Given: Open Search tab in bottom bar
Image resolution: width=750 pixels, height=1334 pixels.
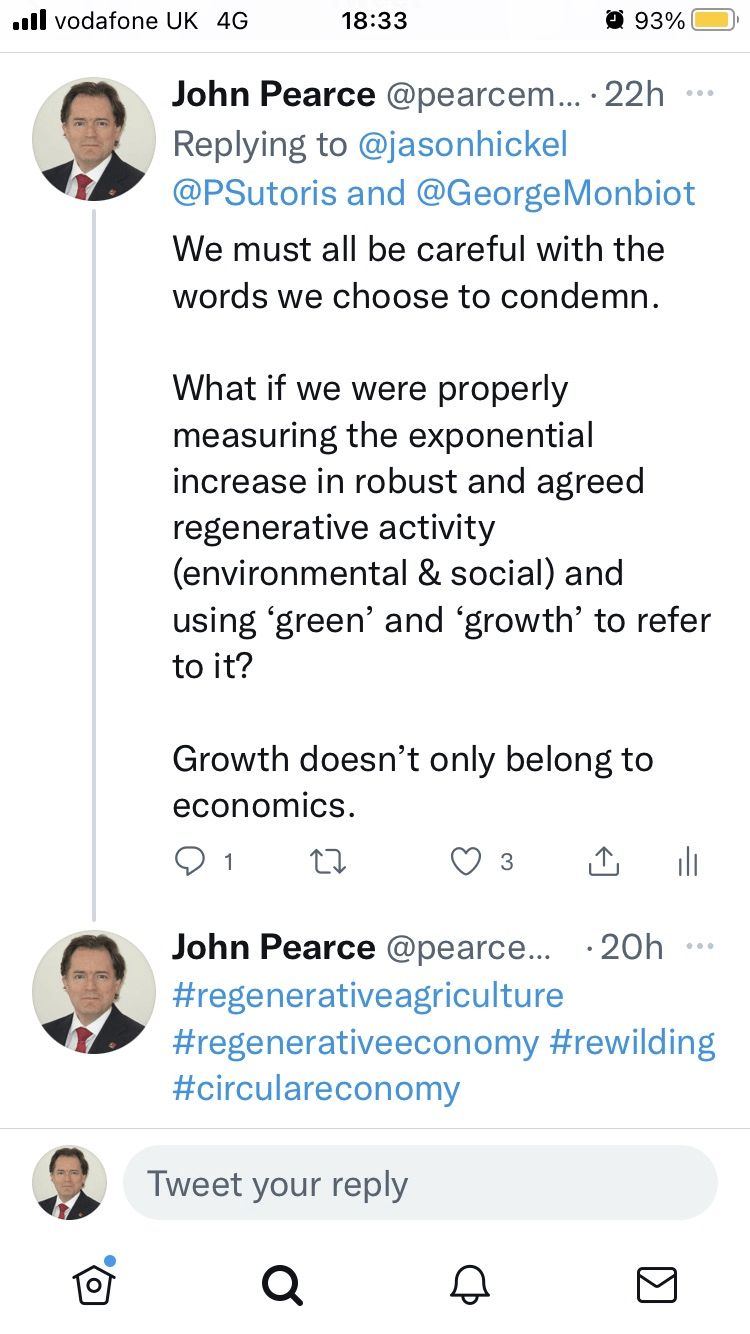Looking at the screenshot, I should 281,1284.
